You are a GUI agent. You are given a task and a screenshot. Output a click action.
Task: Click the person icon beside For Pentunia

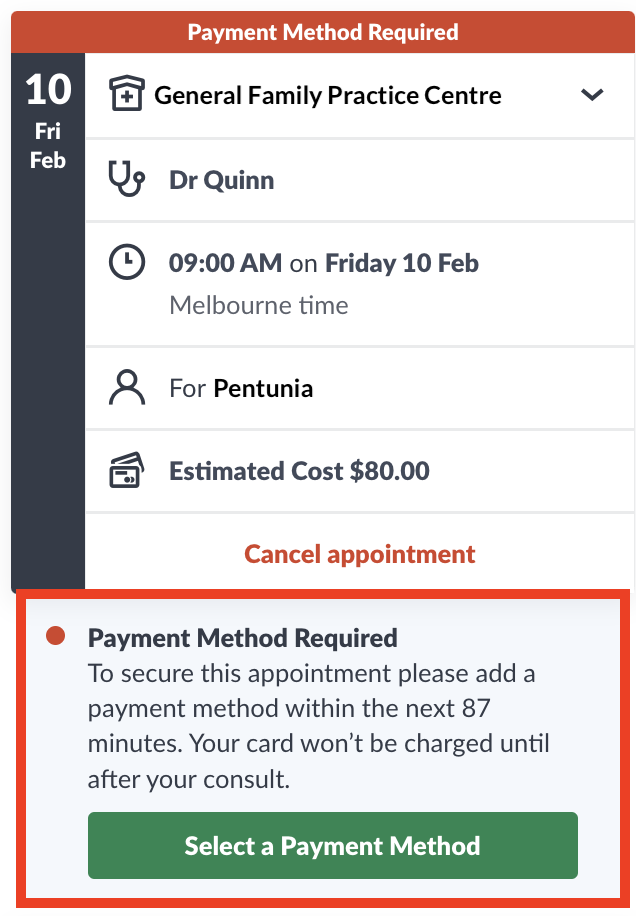127,387
